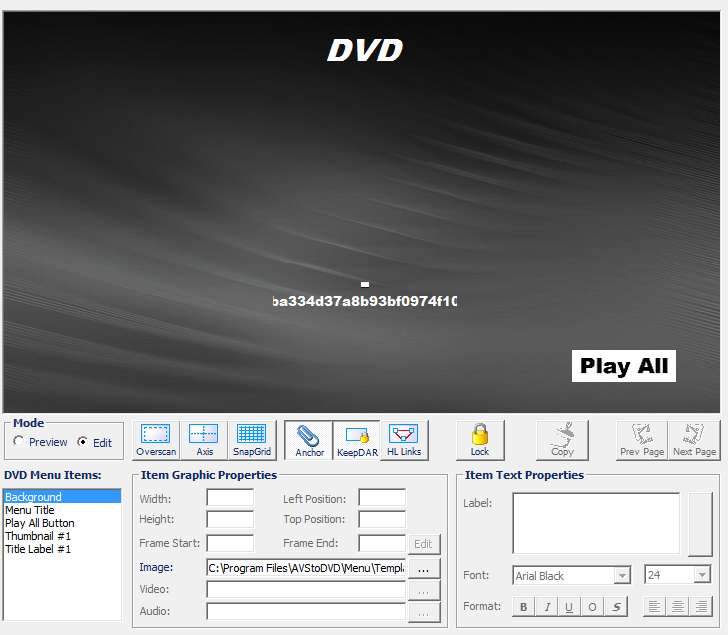Image resolution: width=728 pixels, height=635 pixels.
Task: Click the Audio path field
Action: tap(306, 611)
